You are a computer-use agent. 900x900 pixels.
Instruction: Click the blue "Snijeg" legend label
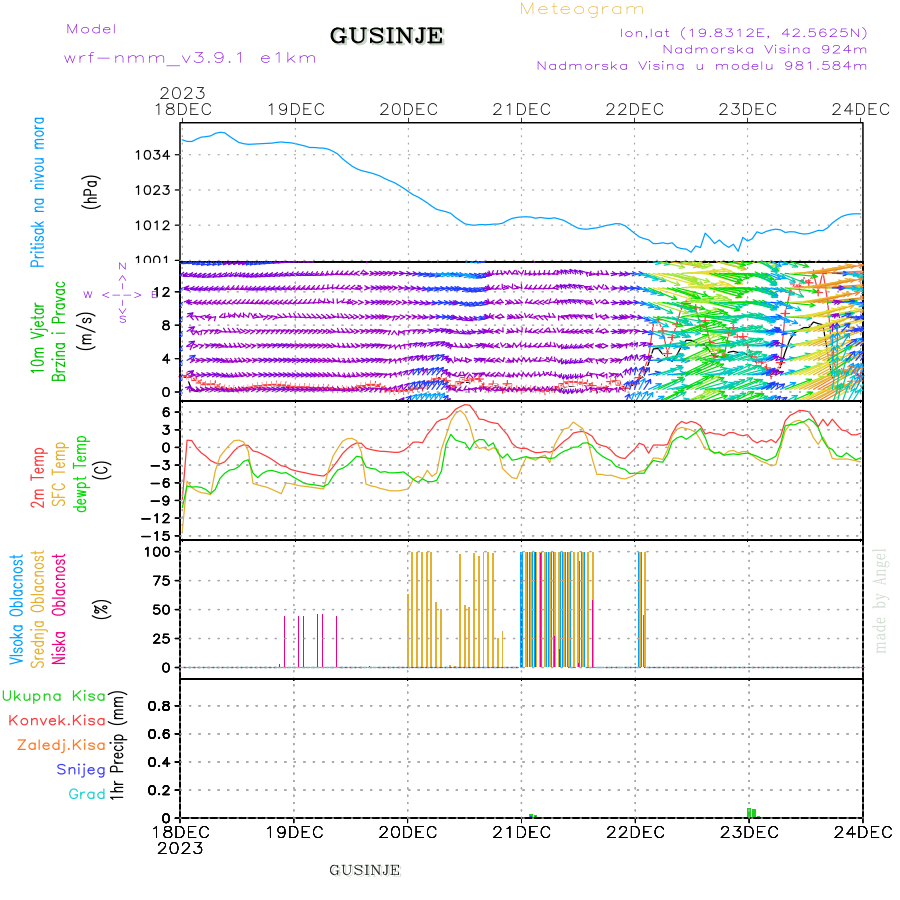tap(81, 770)
